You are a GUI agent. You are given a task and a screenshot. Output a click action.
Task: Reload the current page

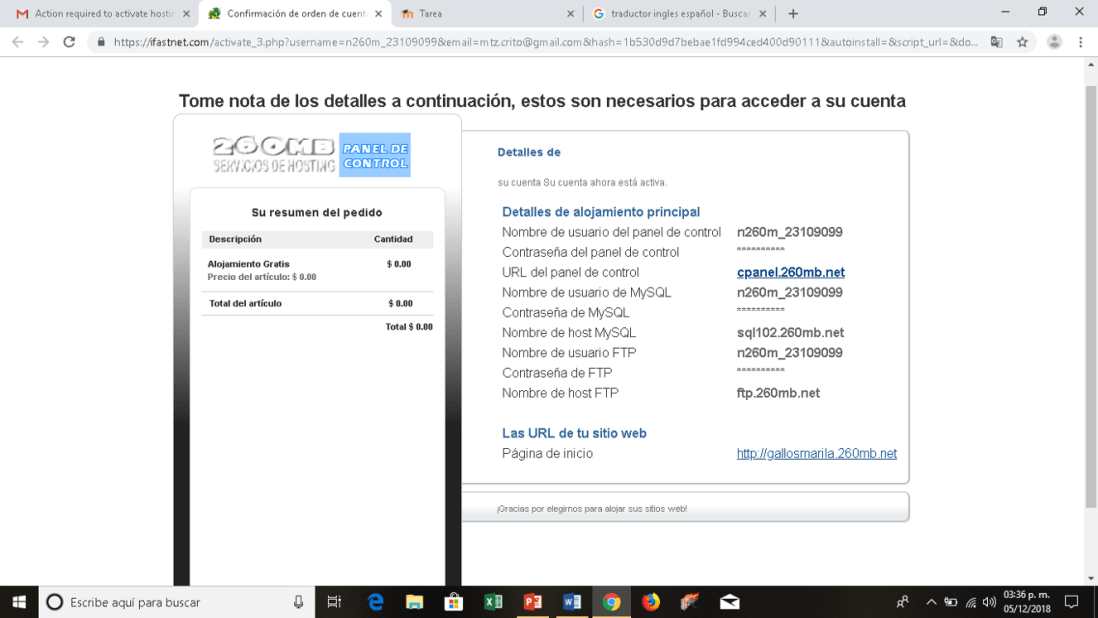68,42
